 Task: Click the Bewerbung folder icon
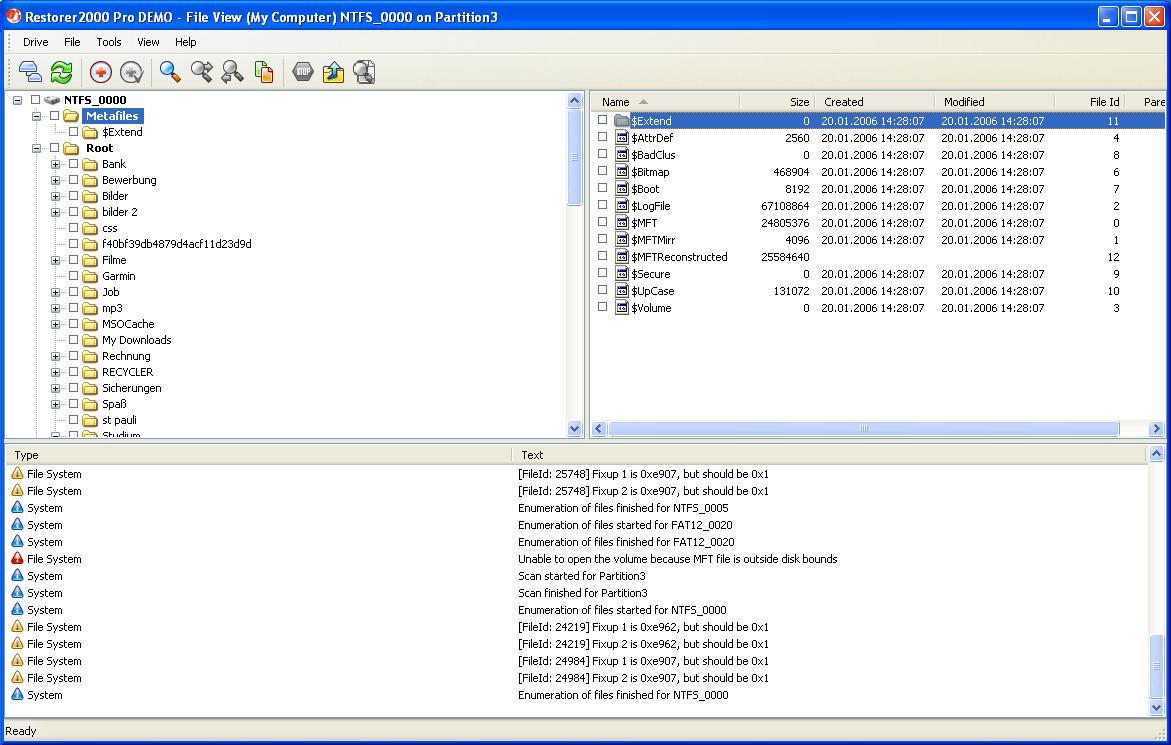[90, 180]
